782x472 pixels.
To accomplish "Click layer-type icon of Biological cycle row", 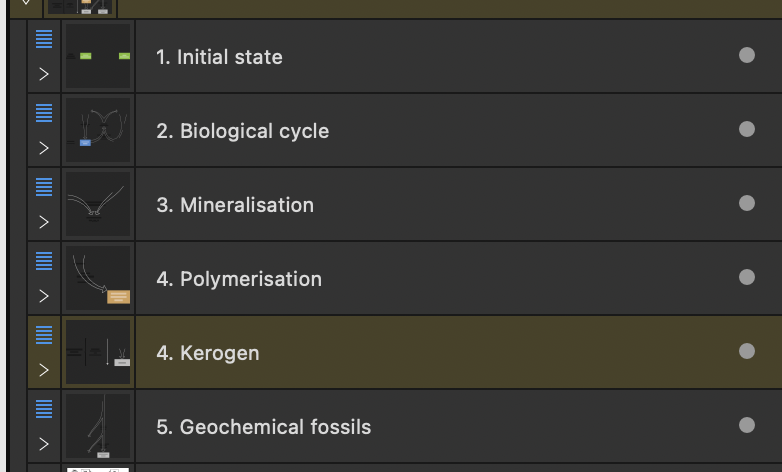I will pos(44,113).
